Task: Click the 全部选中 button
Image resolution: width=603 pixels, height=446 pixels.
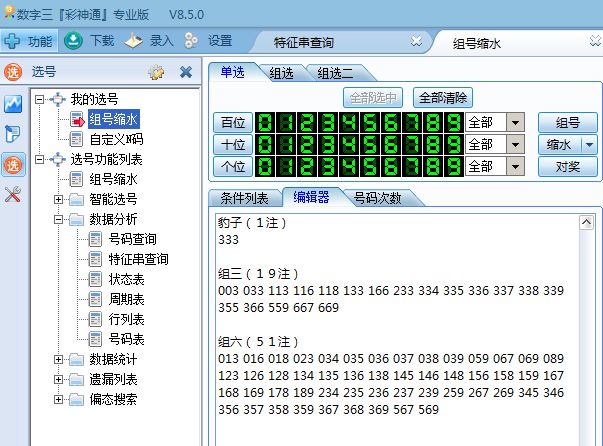Action: tap(373, 98)
